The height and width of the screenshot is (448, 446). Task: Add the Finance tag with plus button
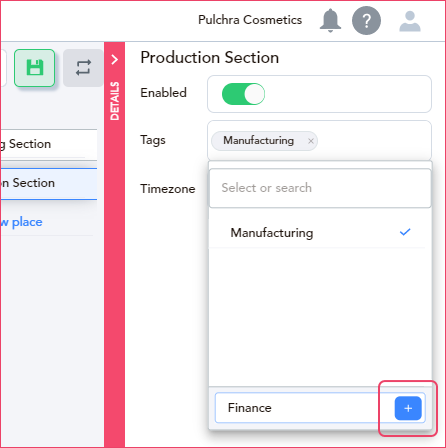click(x=408, y=408)
